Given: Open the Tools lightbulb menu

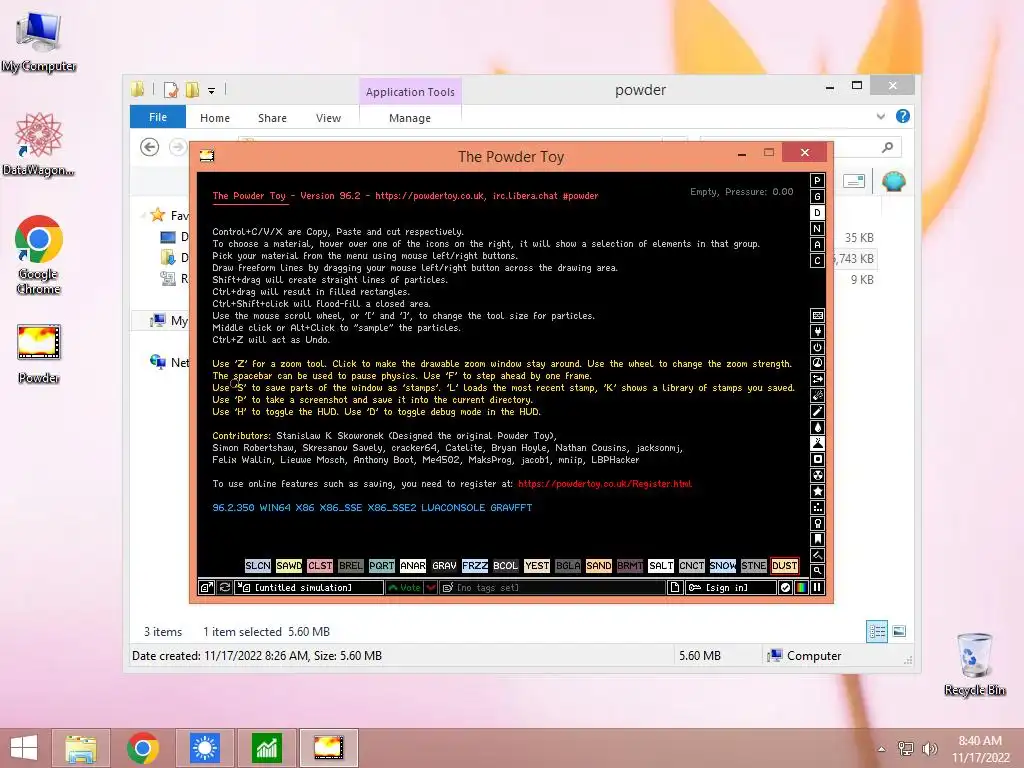Looking at the screenshot, I should point(817,523).
